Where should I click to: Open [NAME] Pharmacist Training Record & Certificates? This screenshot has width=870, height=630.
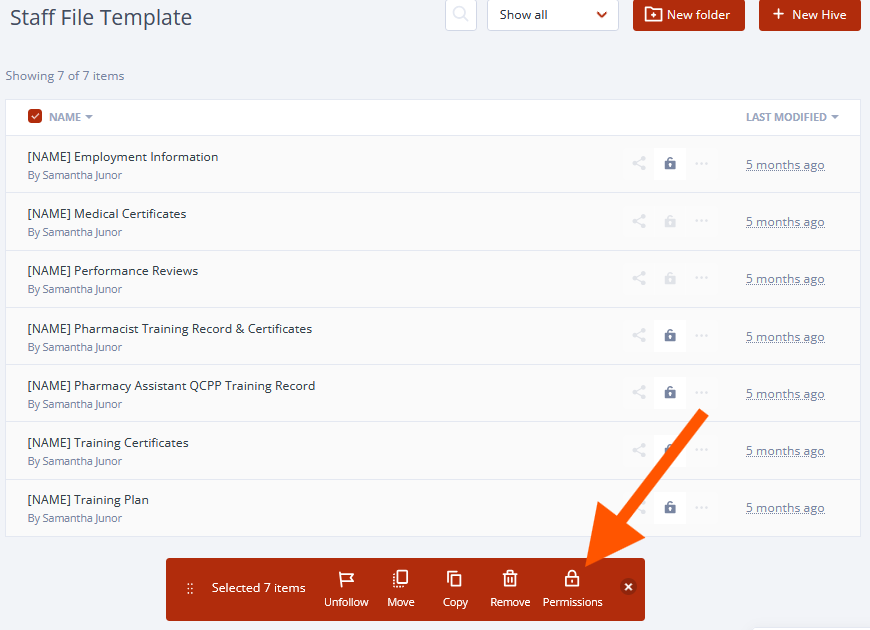click(170, 329)
